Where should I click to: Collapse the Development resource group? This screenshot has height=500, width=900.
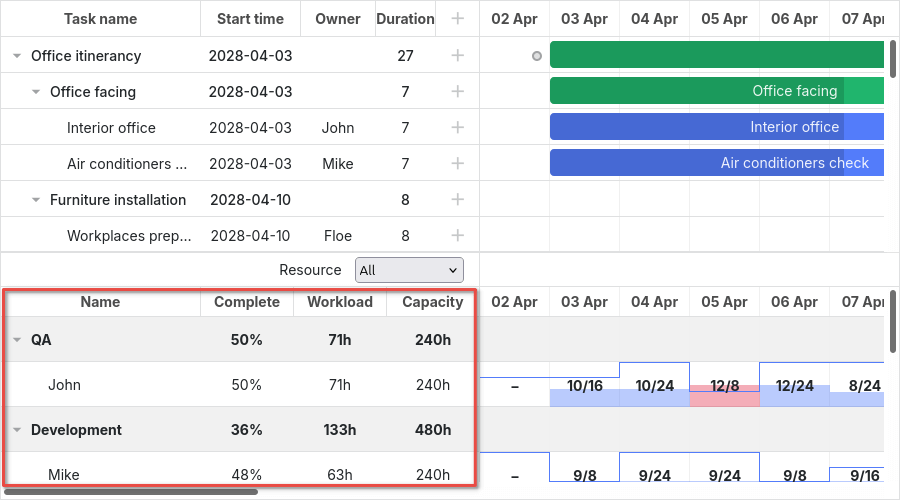[17, 430]
